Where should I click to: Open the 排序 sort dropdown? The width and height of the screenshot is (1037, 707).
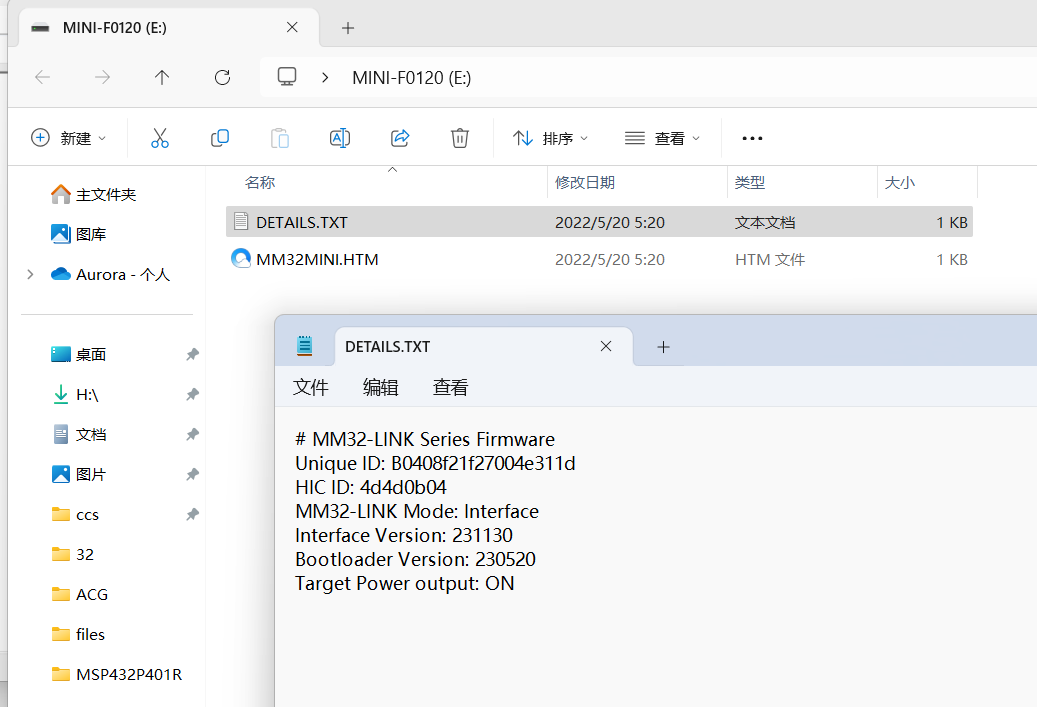tap(550, 138)
